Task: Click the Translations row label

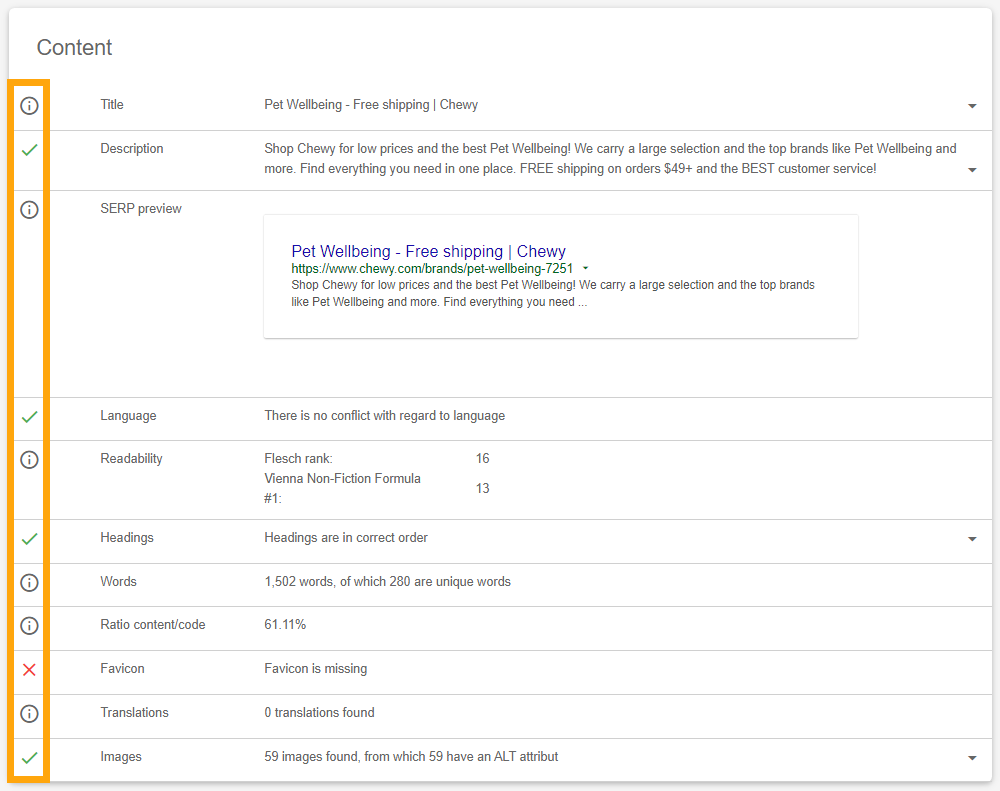Action: 135,713
